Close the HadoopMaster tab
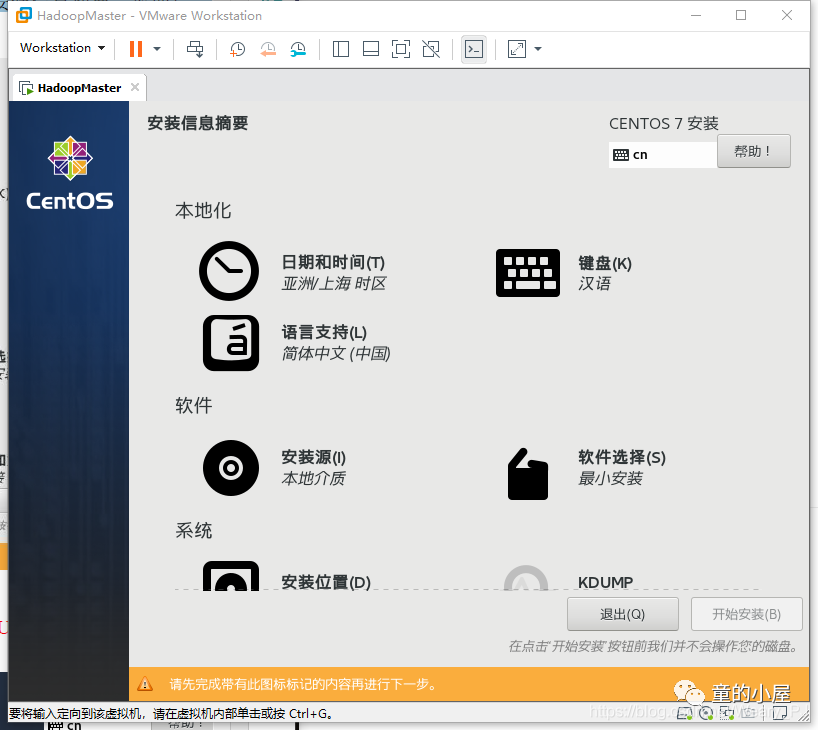818x730 pixels. coord(135,87)
